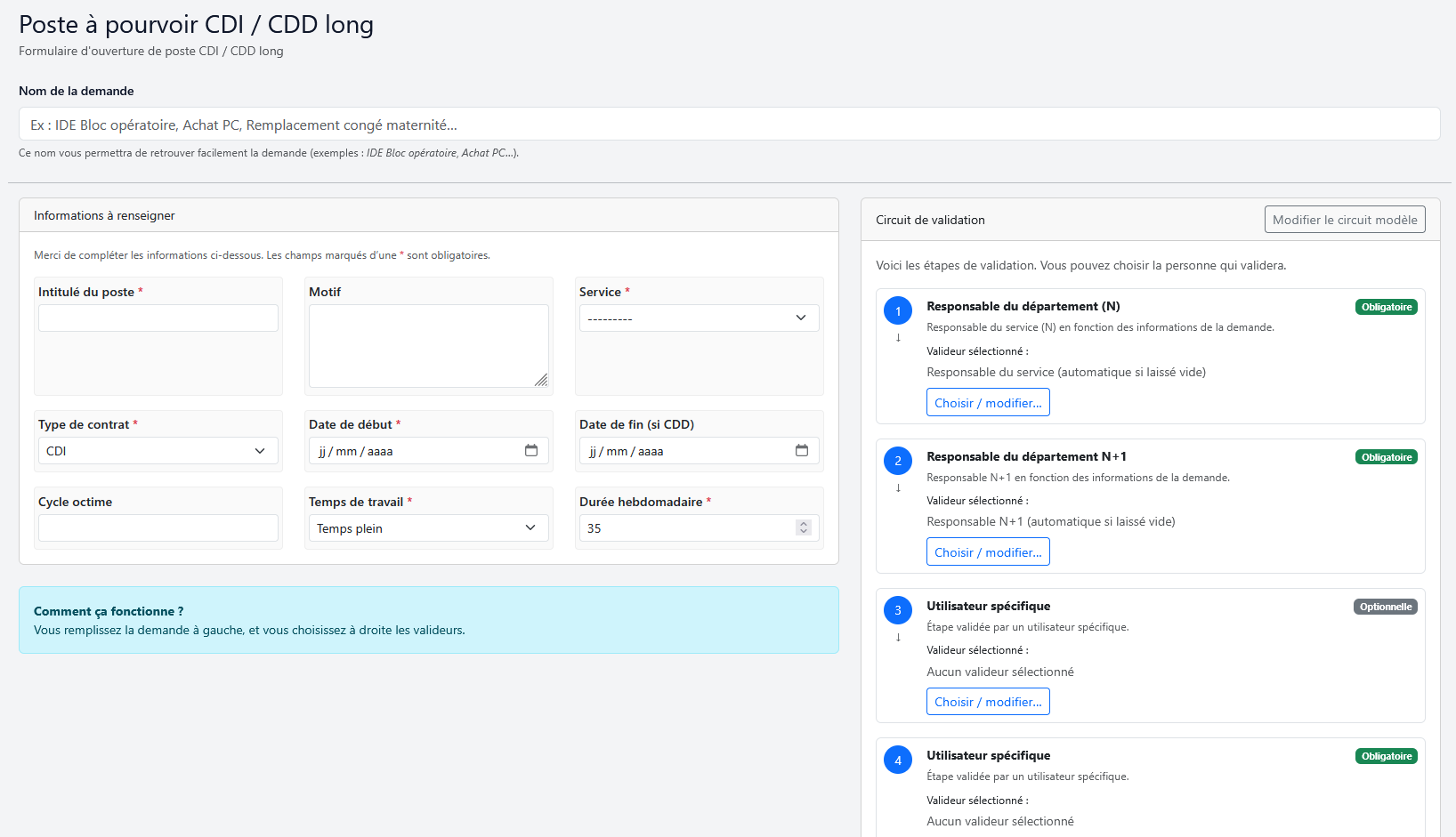Choisir / modifier validator for Responsable du département (N)

[988, 403]
